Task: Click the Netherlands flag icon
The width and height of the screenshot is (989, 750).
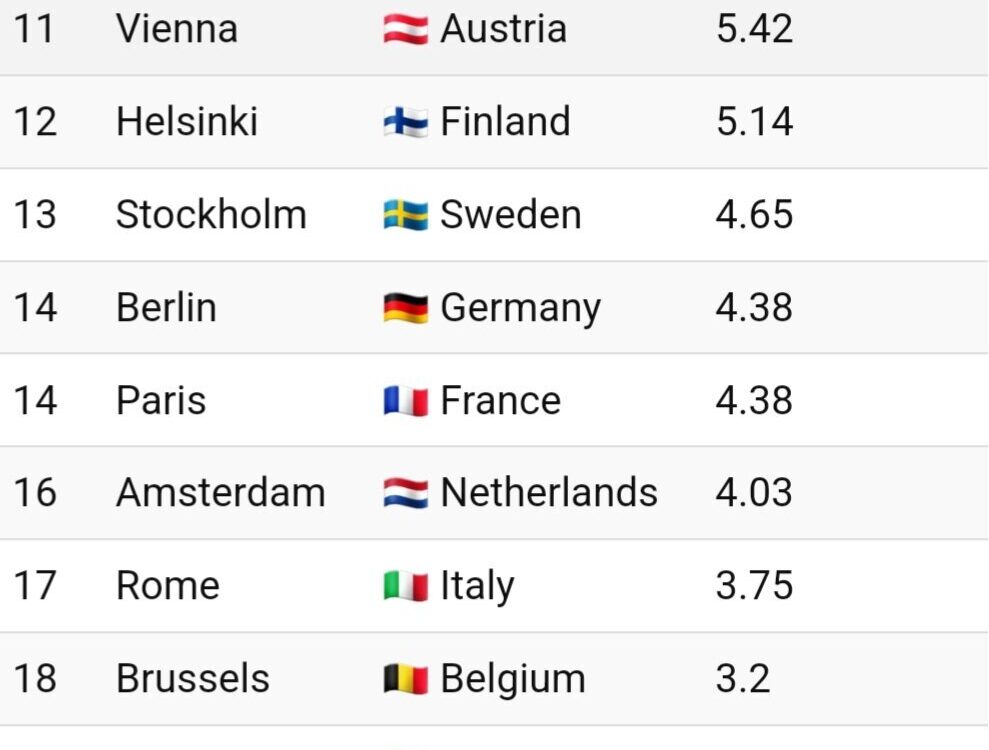Action: (x=406, y=493)
